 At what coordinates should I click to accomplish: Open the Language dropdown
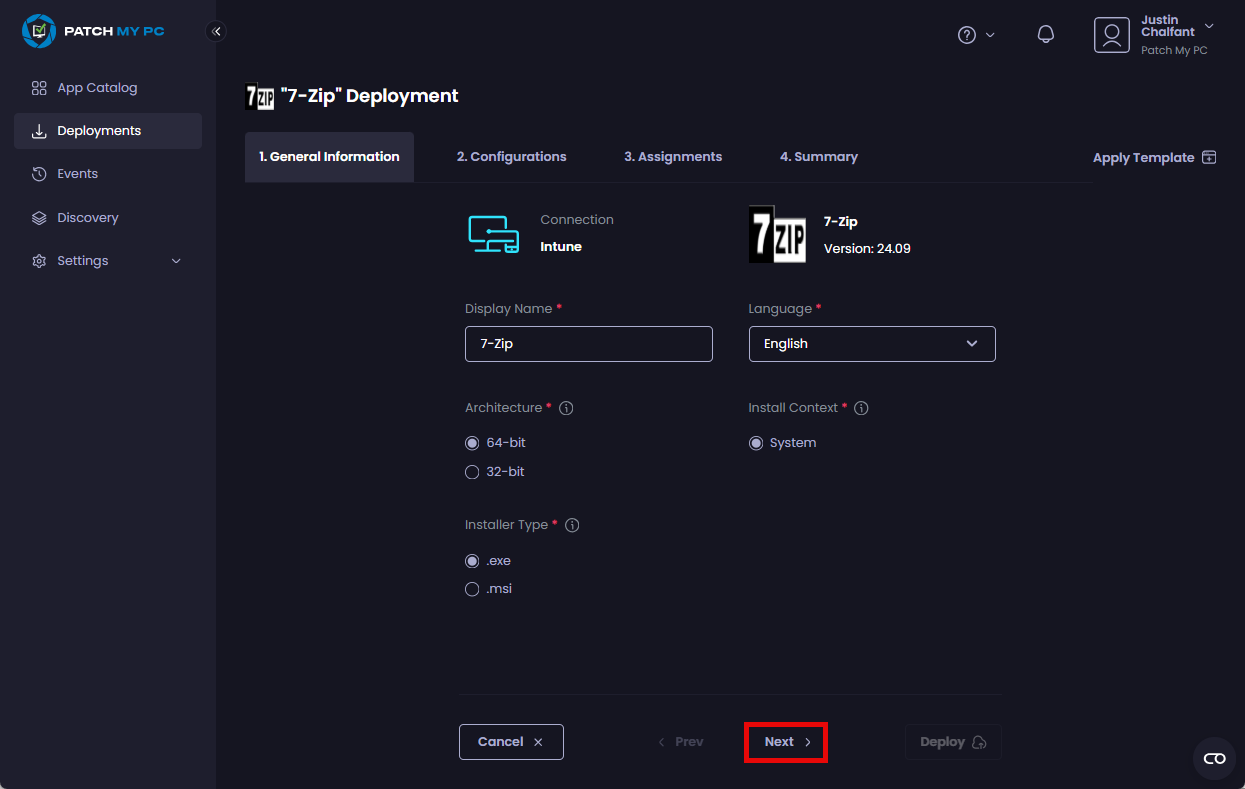pos(872,344)
